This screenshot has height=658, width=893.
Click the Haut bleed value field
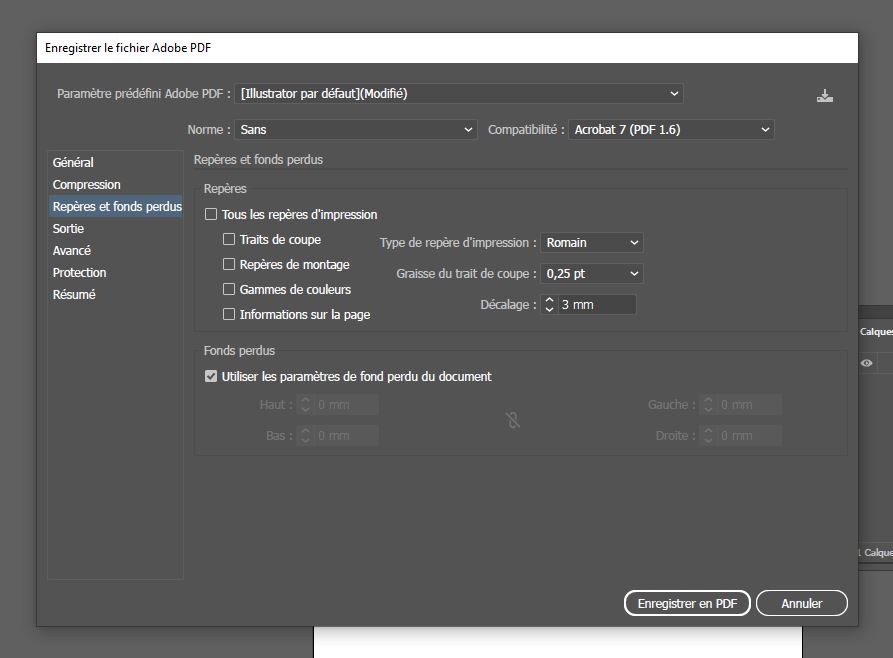[x=346, y=404]
